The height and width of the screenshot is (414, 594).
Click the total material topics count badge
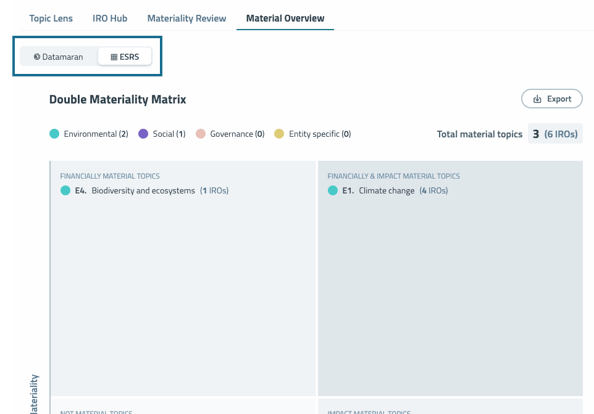pyautogui.click(x=555, y=134)
